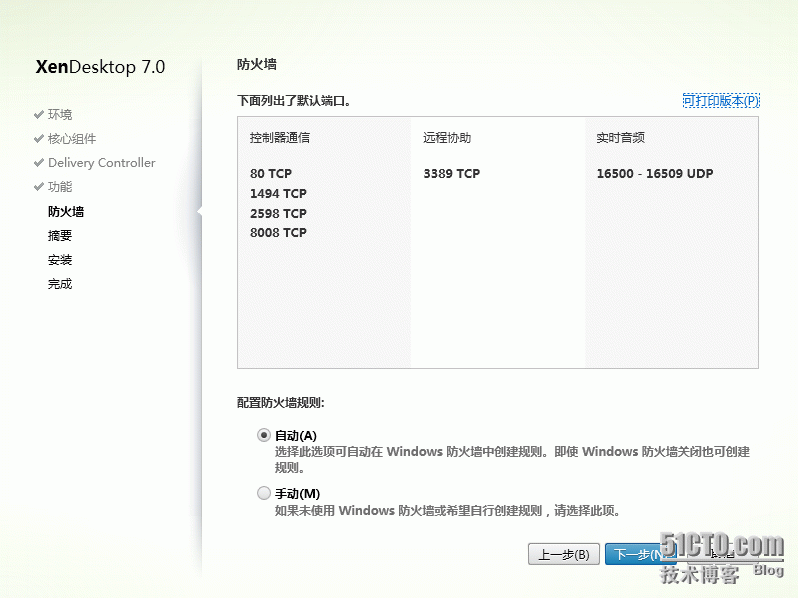Click the 3389 TCP port entry
The height and width of the screenshot is (598, 798).
click(451, 174)
